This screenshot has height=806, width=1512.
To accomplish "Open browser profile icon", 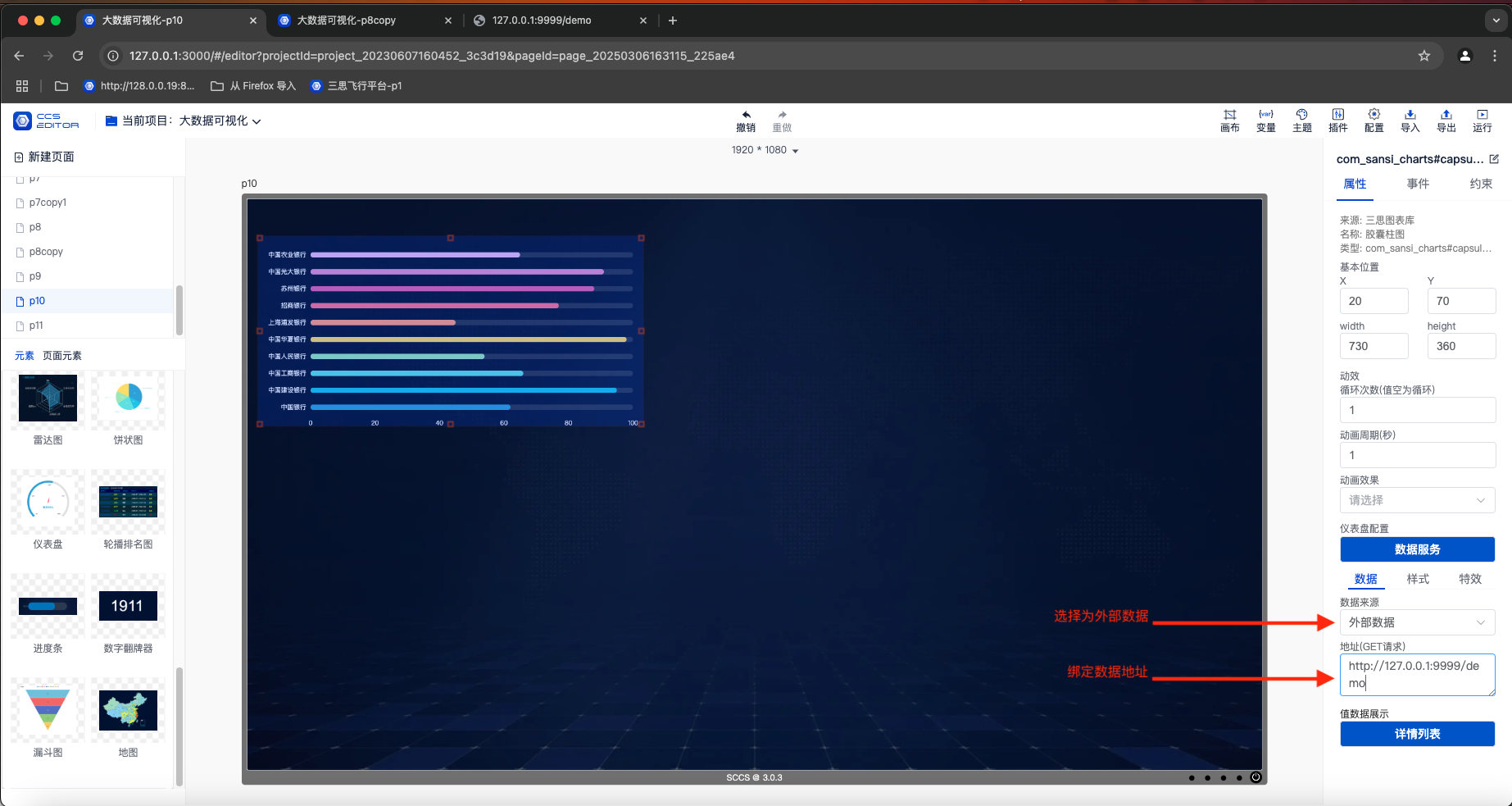I will (1465, 56).
